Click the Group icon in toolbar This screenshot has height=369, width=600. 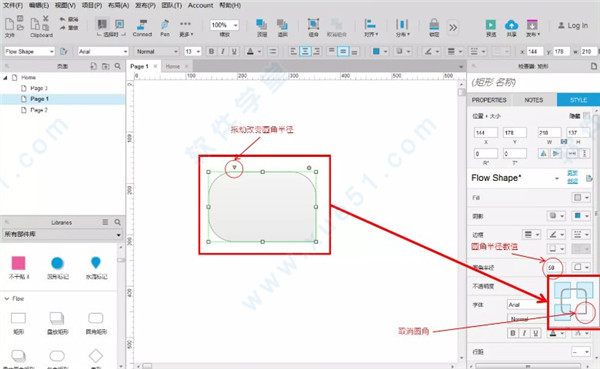[313, 24]
